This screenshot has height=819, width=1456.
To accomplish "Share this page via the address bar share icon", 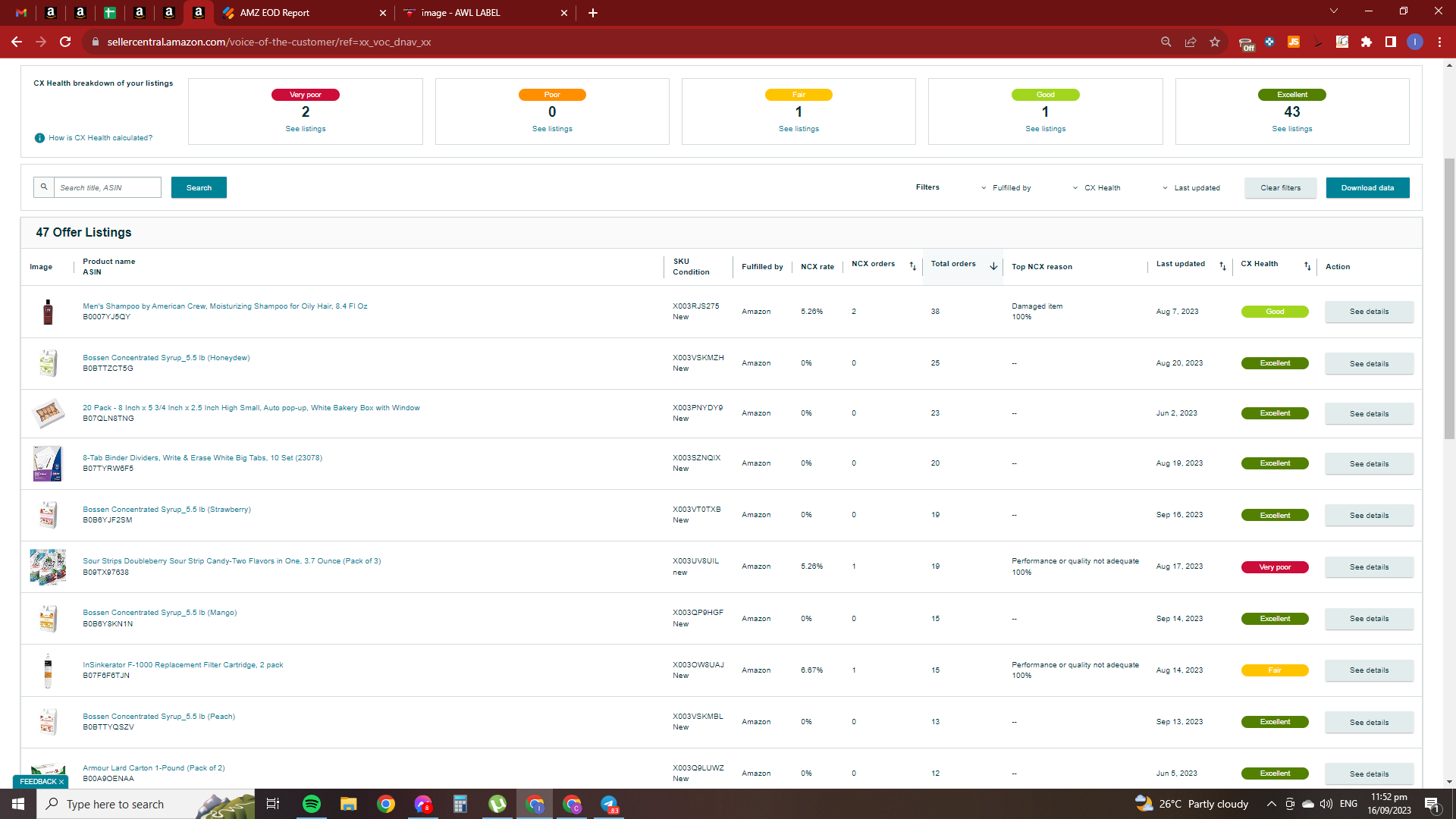I will pyautogui.click(x=1191, y=42).
